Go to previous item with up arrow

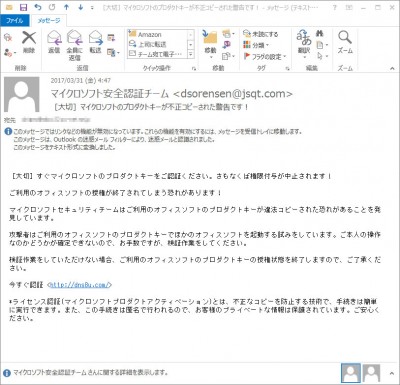[x=66, y=7]
